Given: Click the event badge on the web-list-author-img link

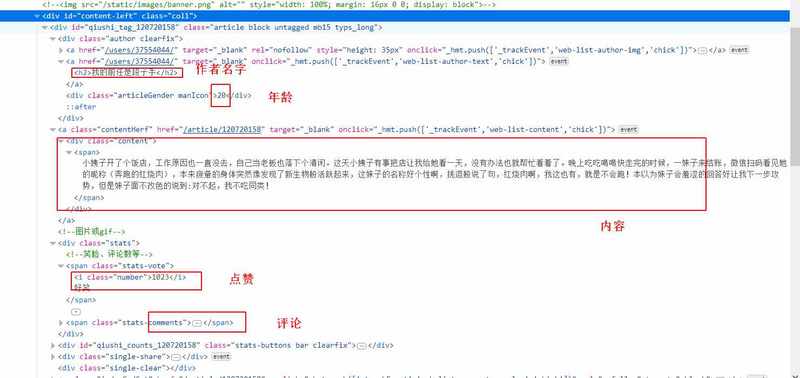Looking at the screenshot, I should point(739,50).
